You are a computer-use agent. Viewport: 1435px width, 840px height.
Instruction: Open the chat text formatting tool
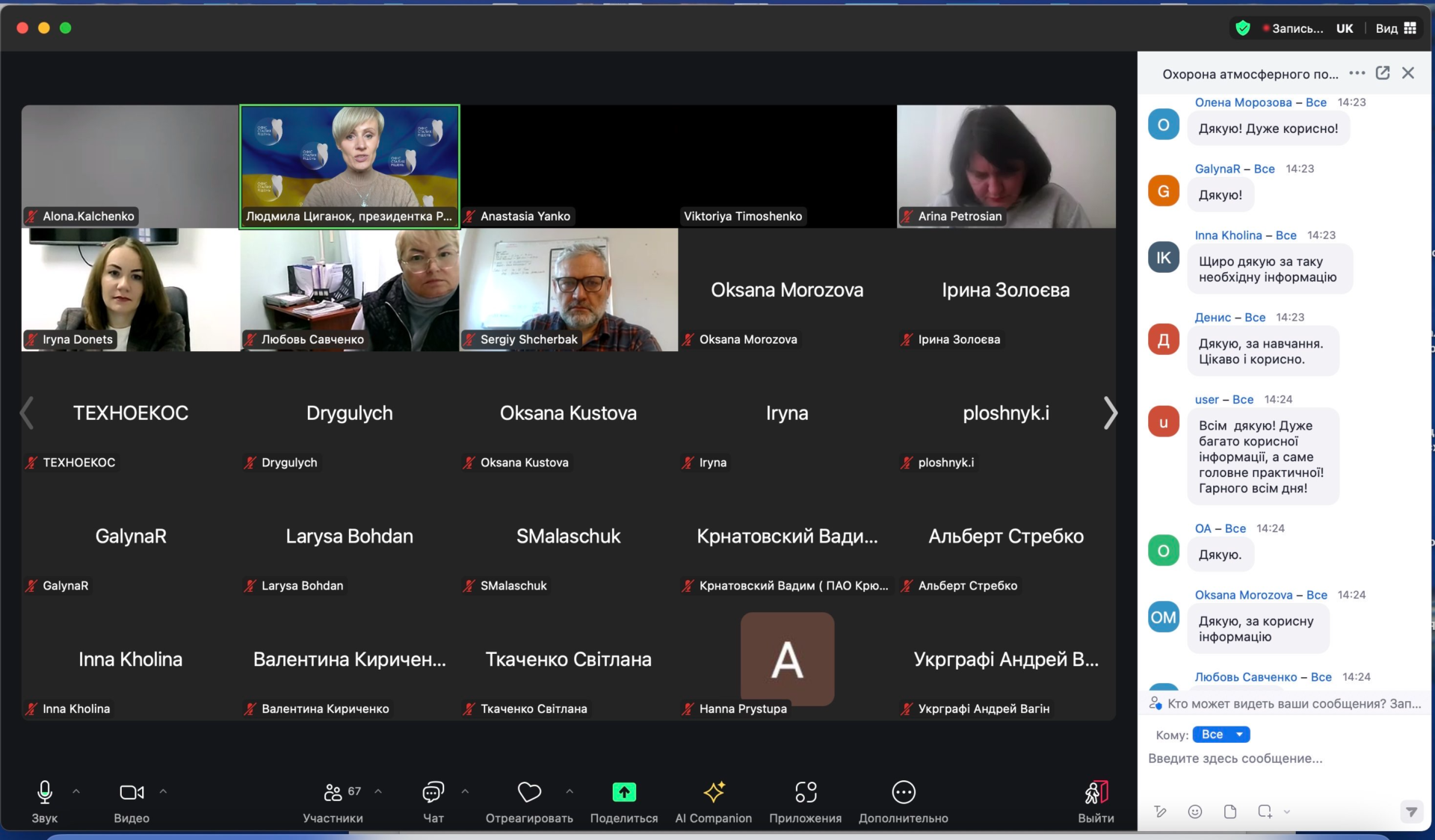pos(1160,812)
